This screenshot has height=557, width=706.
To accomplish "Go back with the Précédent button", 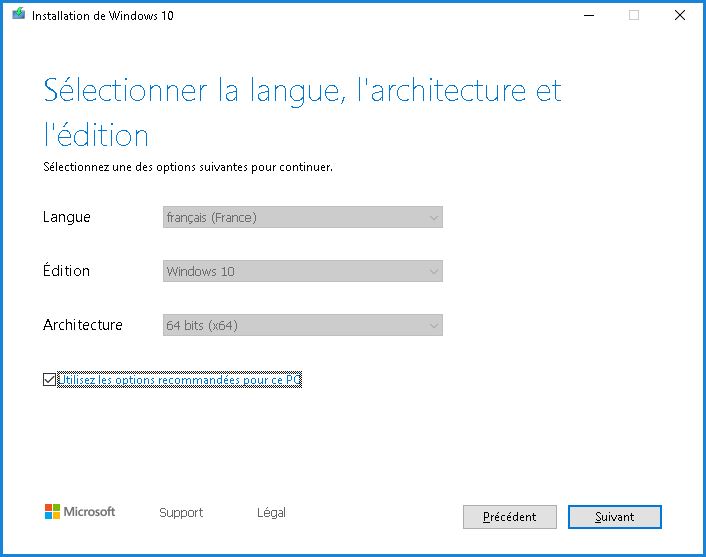I will 509,517.
